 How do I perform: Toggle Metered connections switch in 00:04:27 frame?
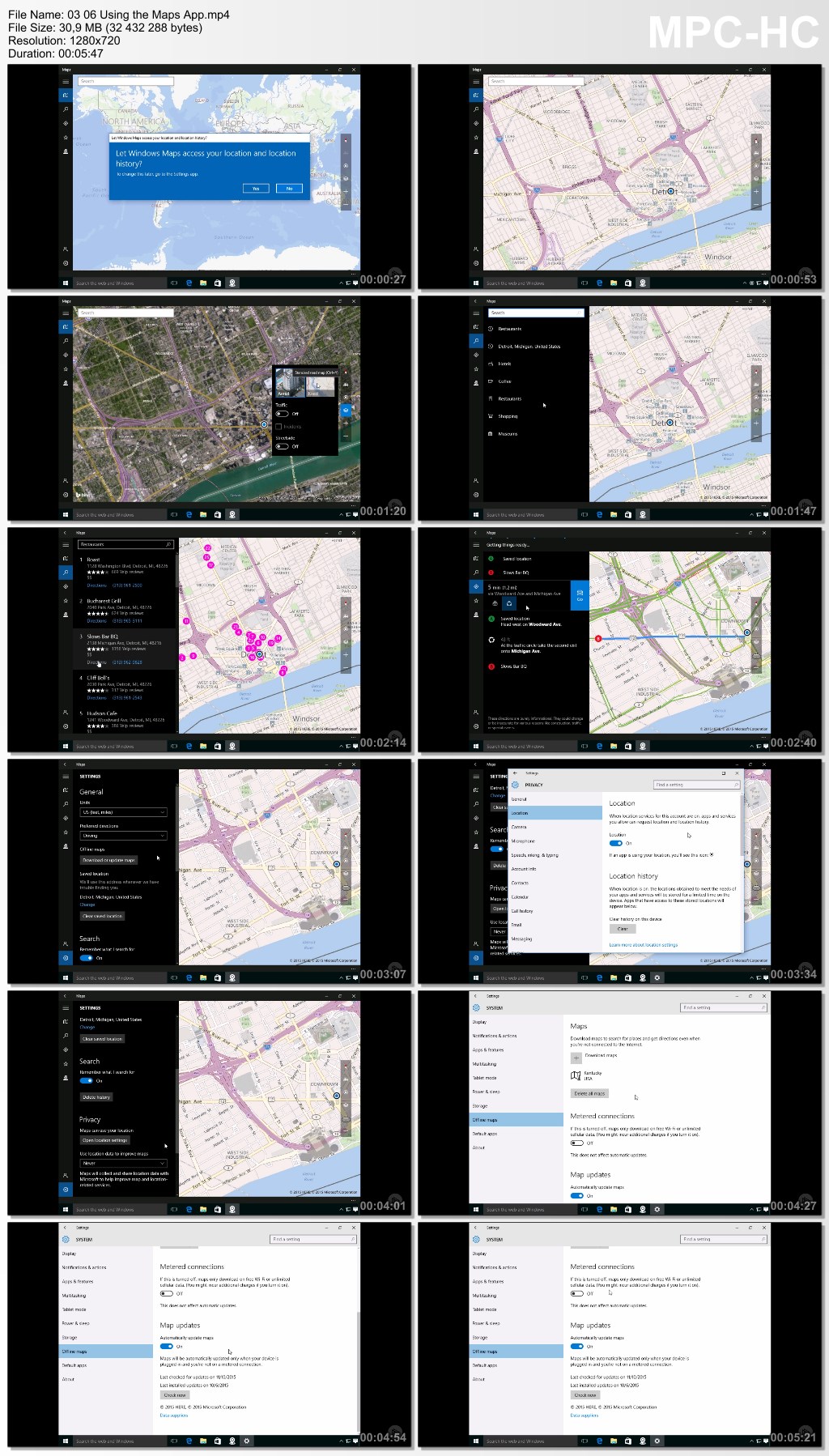(577, 1143)
